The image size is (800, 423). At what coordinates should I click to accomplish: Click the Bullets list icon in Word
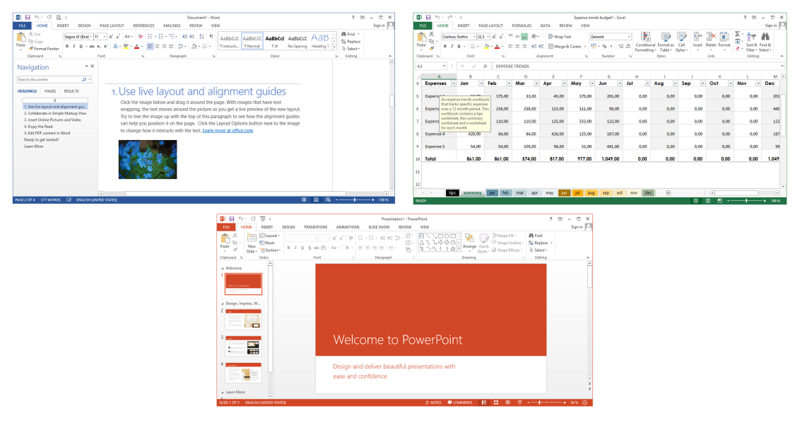coord(151,37)
